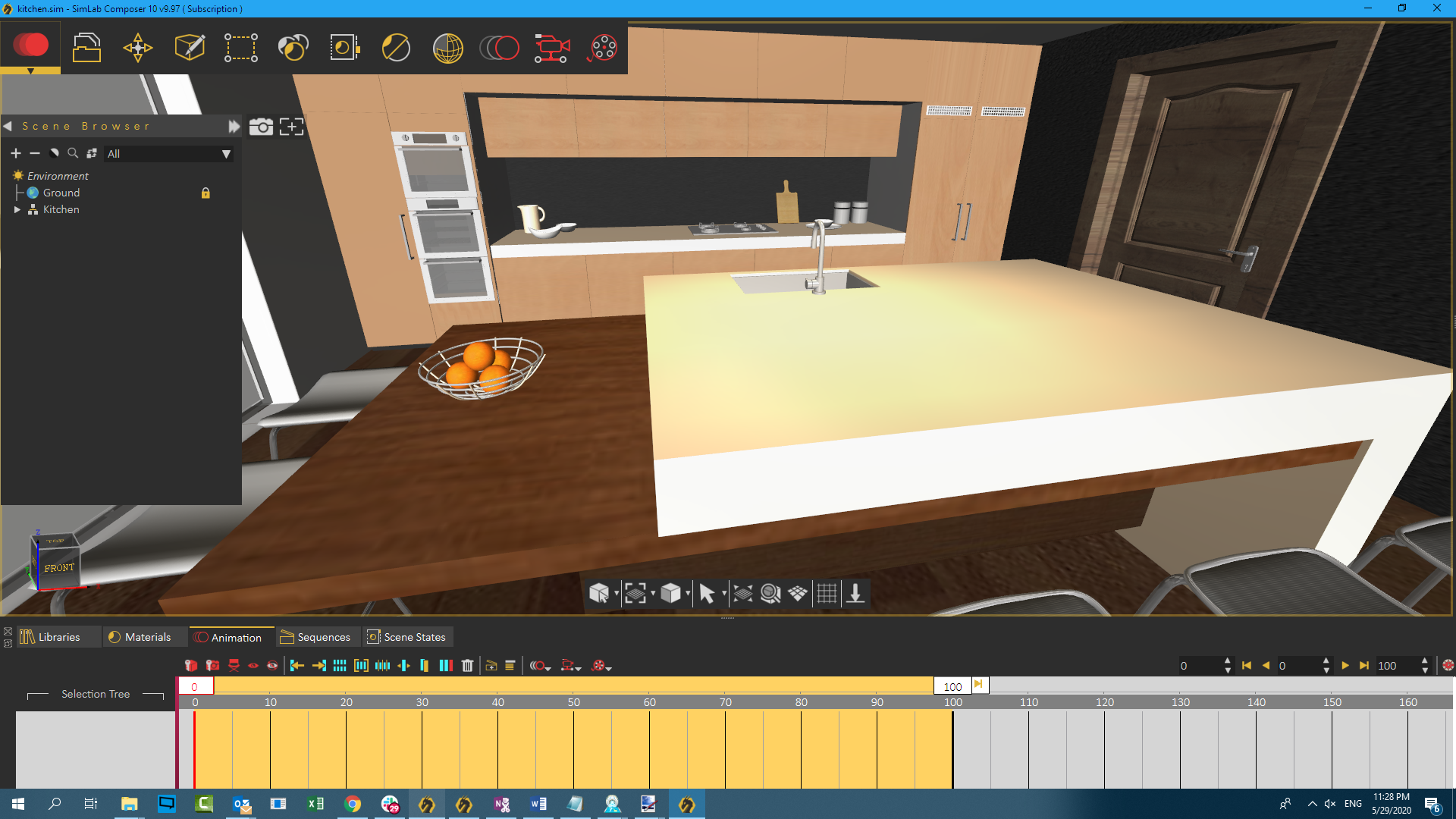Click the red record workbench button
Image resolution: width=1456 pixels, height=819 pixels.
[x=30, y=45]
